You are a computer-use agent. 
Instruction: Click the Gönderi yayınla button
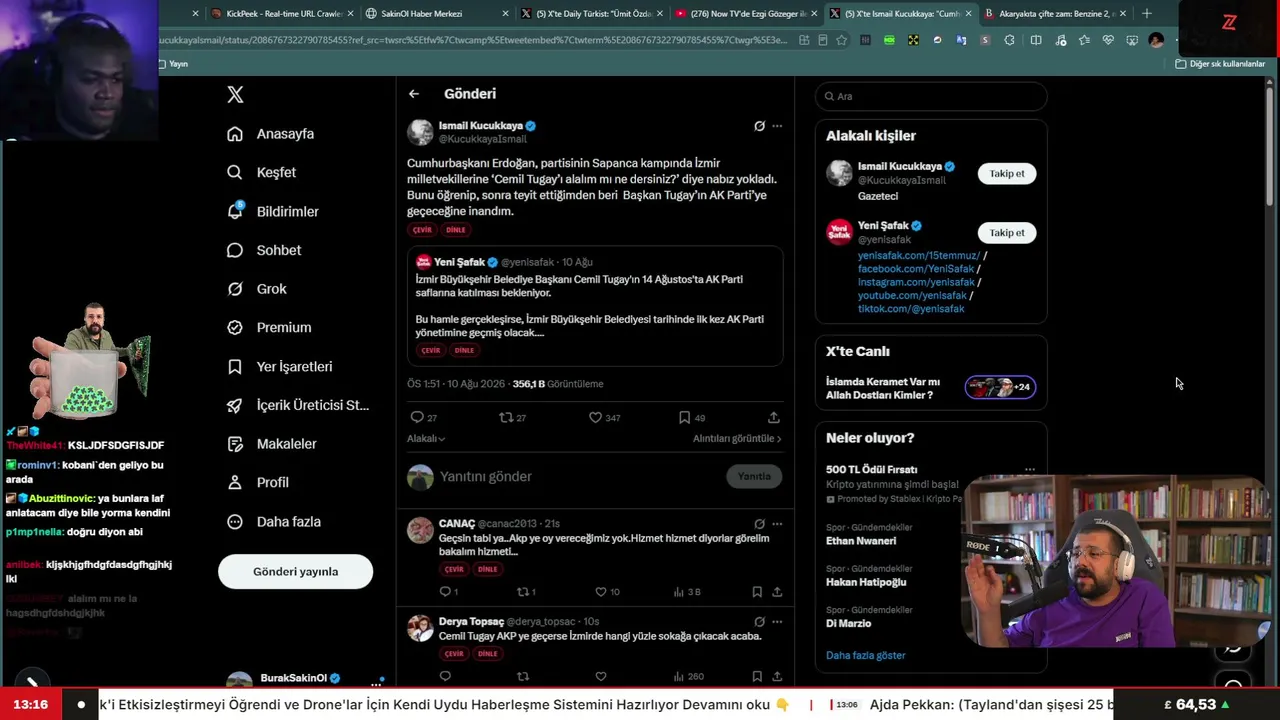[295, 572]
